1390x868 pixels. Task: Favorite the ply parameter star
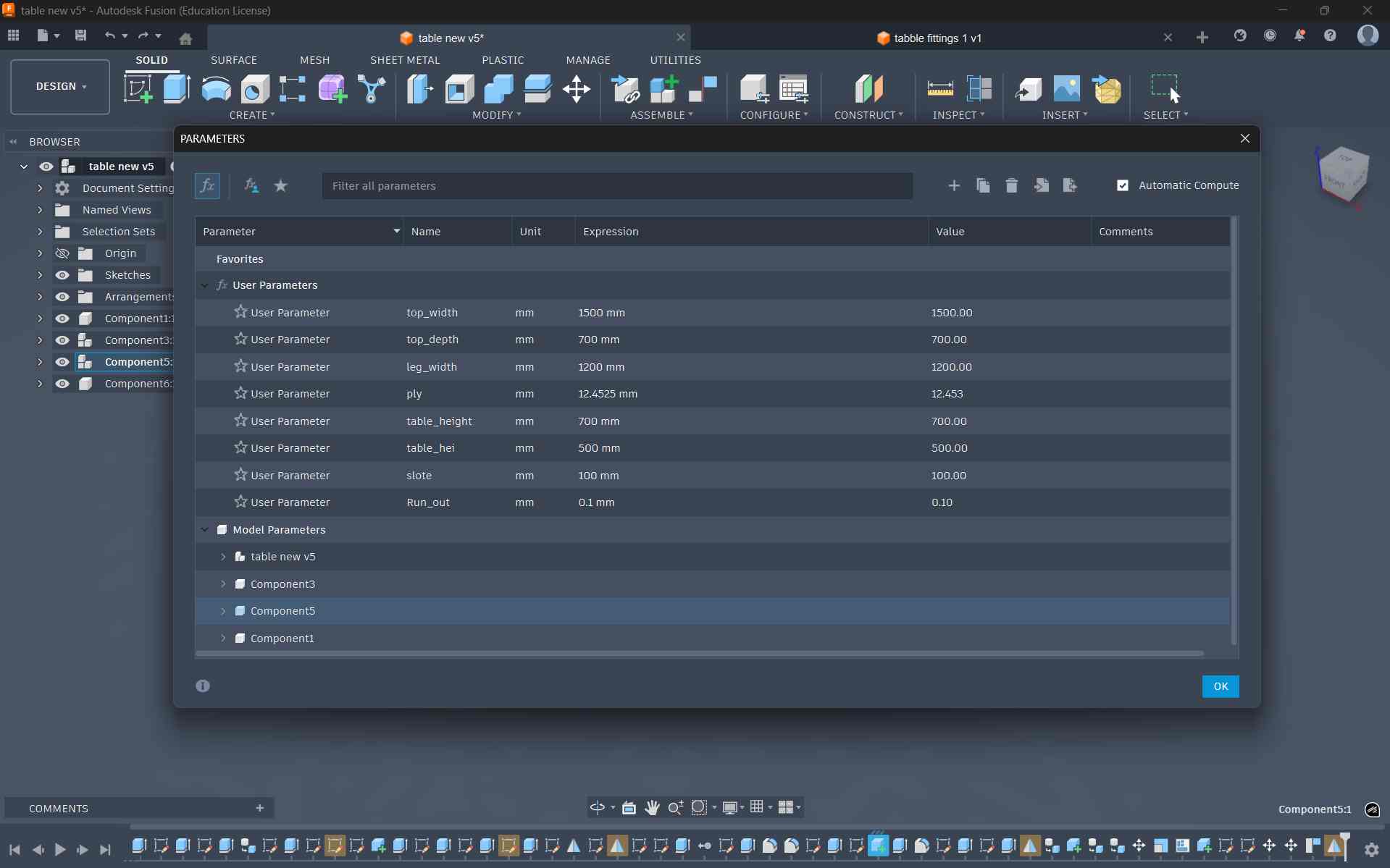(240, 393)
